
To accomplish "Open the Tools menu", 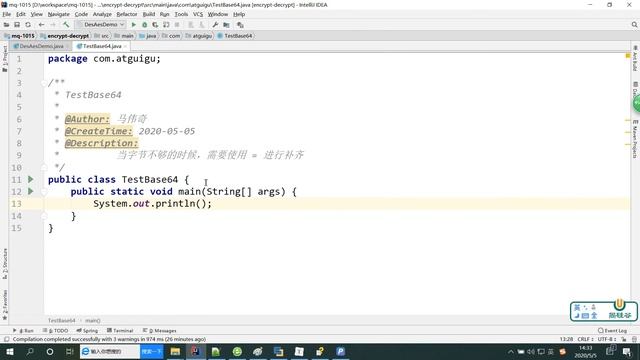I will [181, 14].
